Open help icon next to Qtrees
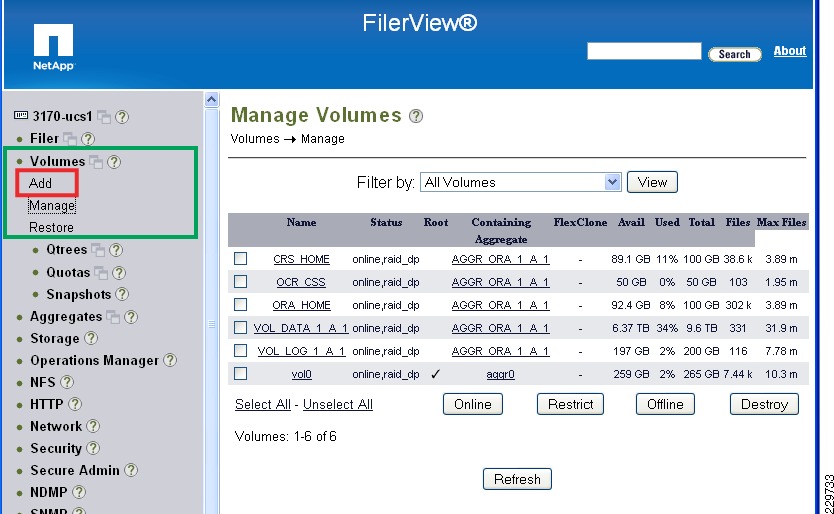This screenshot has width=834, height=514. click(116, 250)
